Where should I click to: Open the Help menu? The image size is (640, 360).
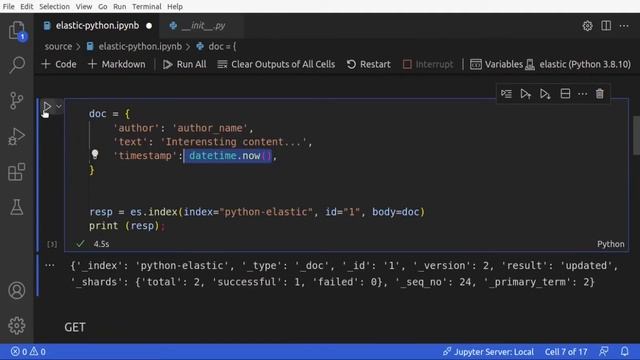[x=175, y=7]
